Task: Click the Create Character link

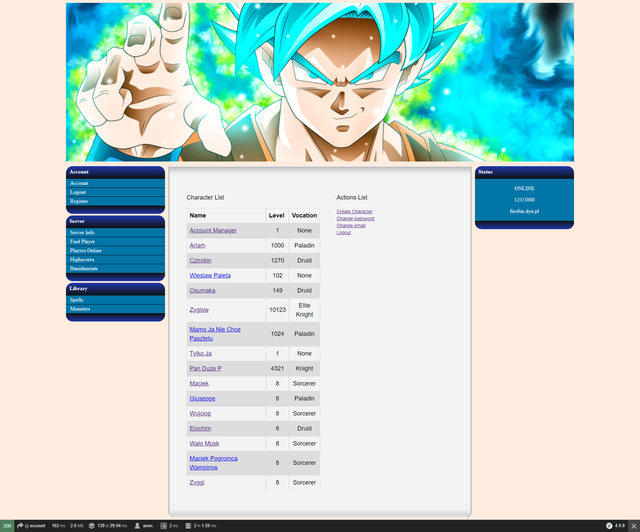Action: pyautogui.click(x=354, y=211)
